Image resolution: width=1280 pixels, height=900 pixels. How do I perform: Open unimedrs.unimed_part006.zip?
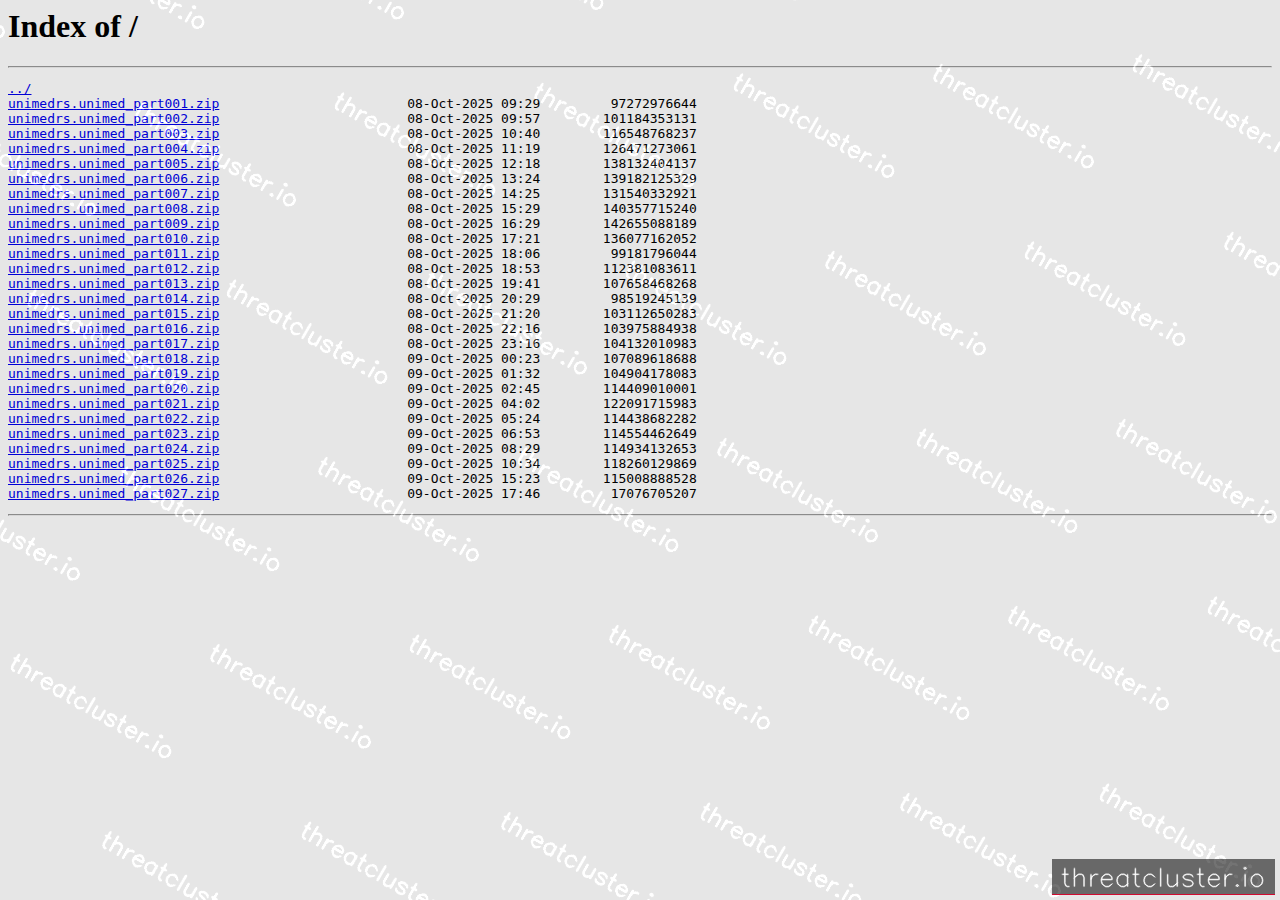coord(114,179)
